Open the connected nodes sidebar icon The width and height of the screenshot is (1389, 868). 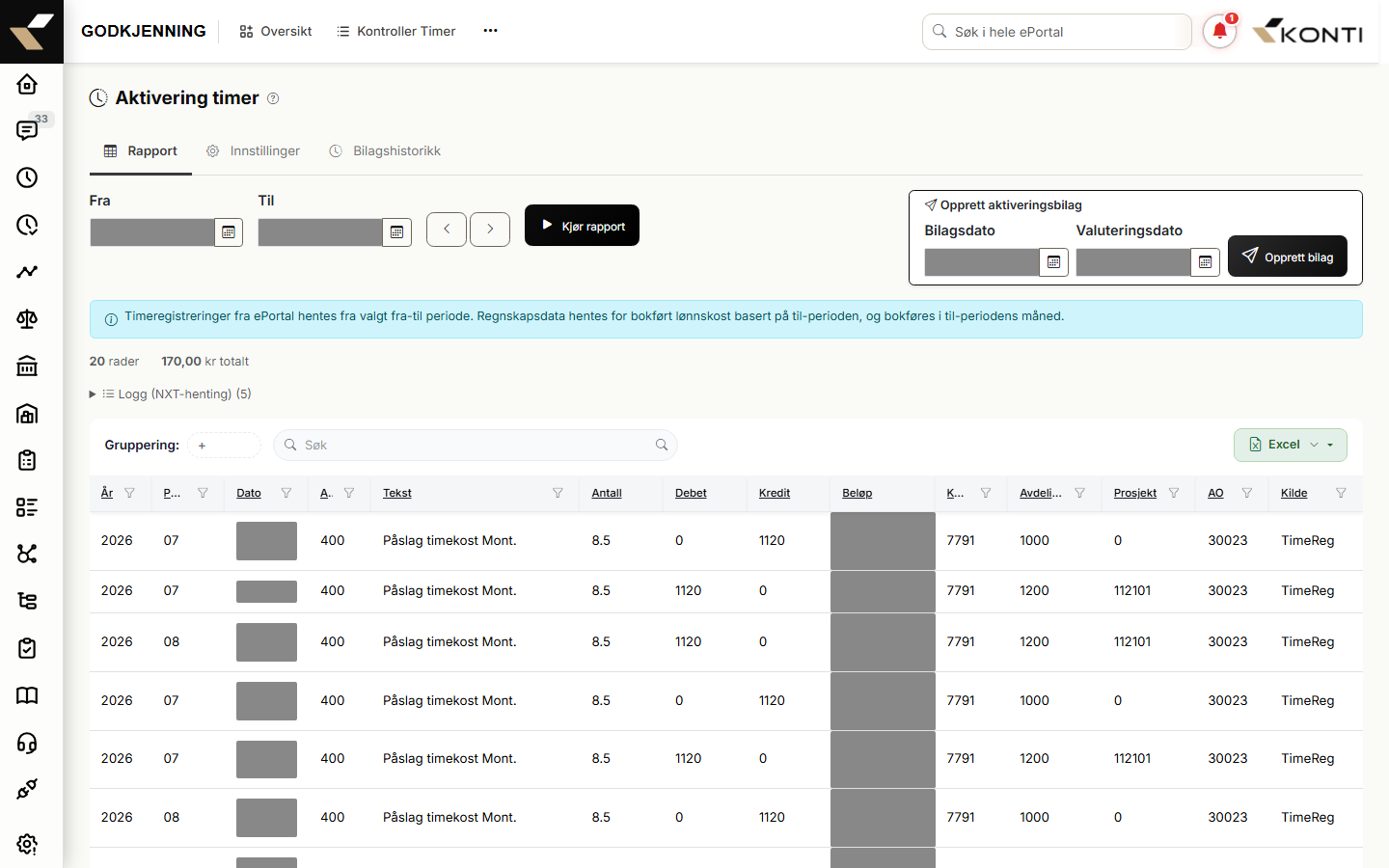coord(27,554)
